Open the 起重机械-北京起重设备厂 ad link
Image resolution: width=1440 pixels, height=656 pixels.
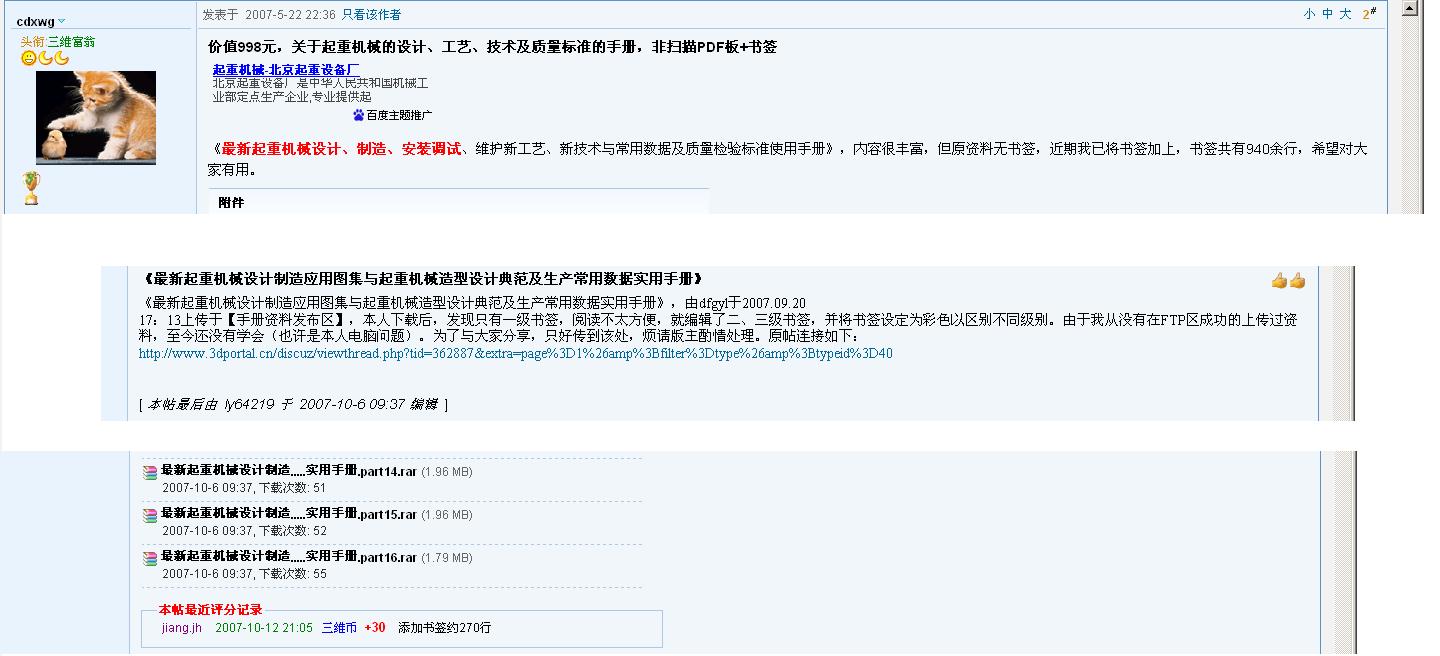click(286, 69)
